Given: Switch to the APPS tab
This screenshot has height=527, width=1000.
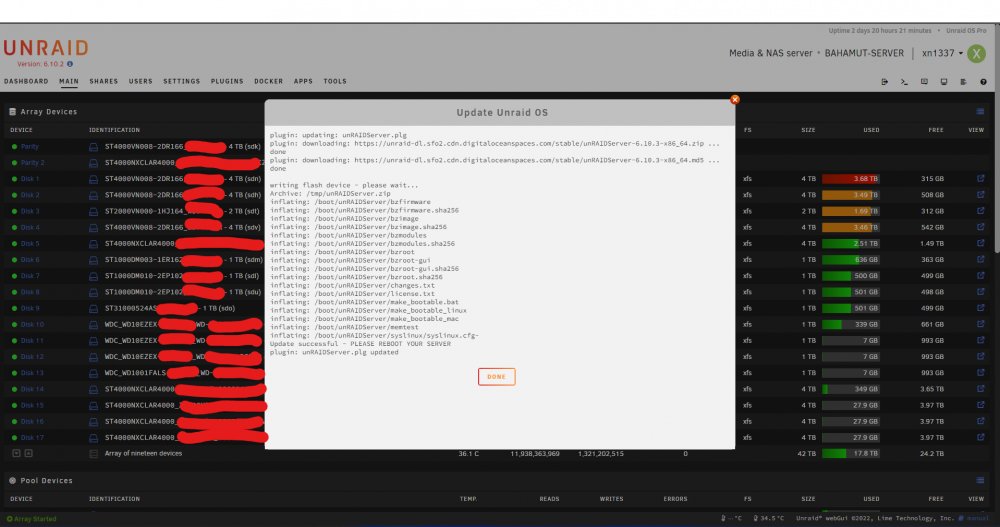Looking at the screenshot, I should click(303, 82).
